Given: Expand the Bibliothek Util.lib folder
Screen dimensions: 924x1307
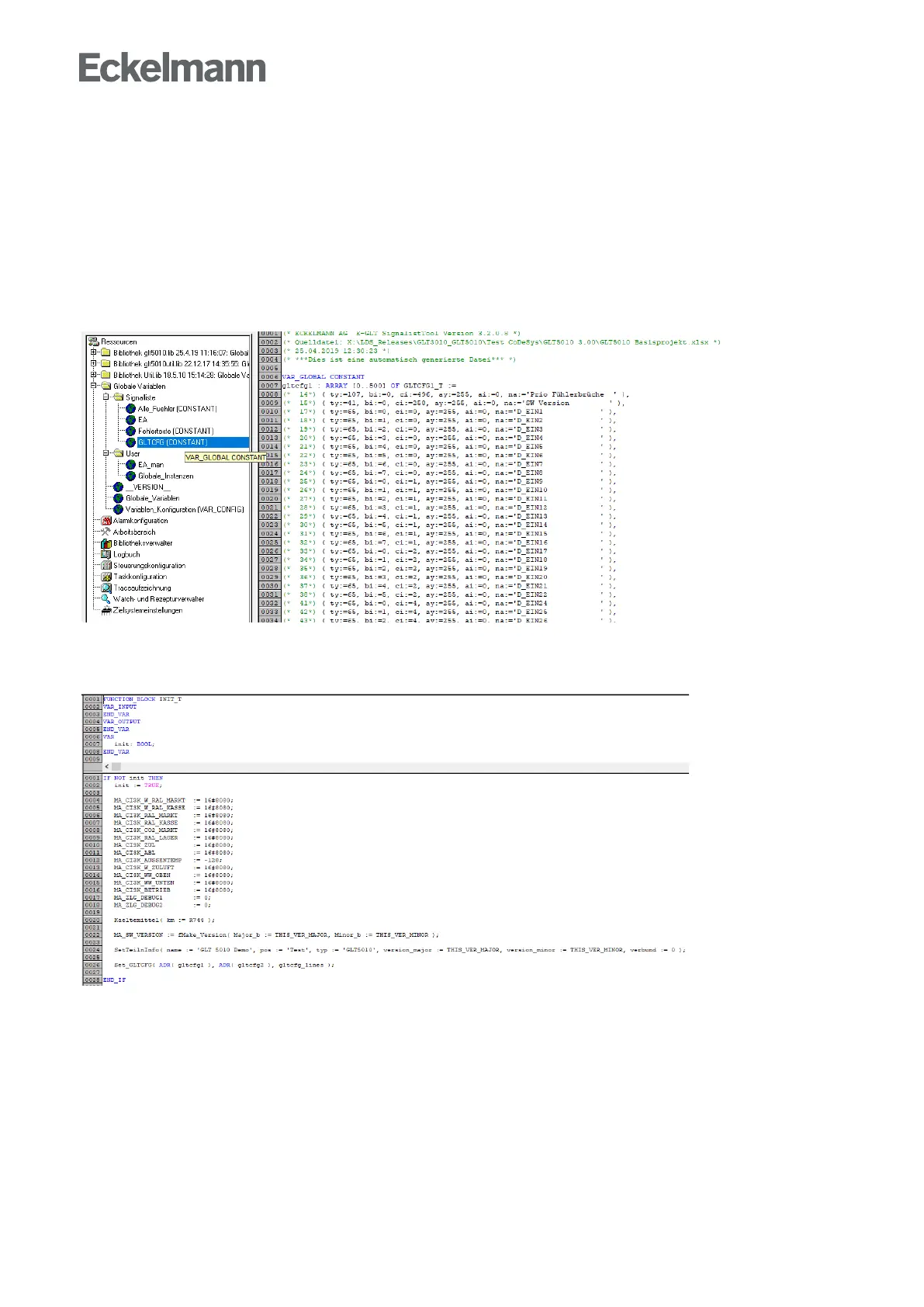Looking at the screenshot, I should tap(94, 375).
